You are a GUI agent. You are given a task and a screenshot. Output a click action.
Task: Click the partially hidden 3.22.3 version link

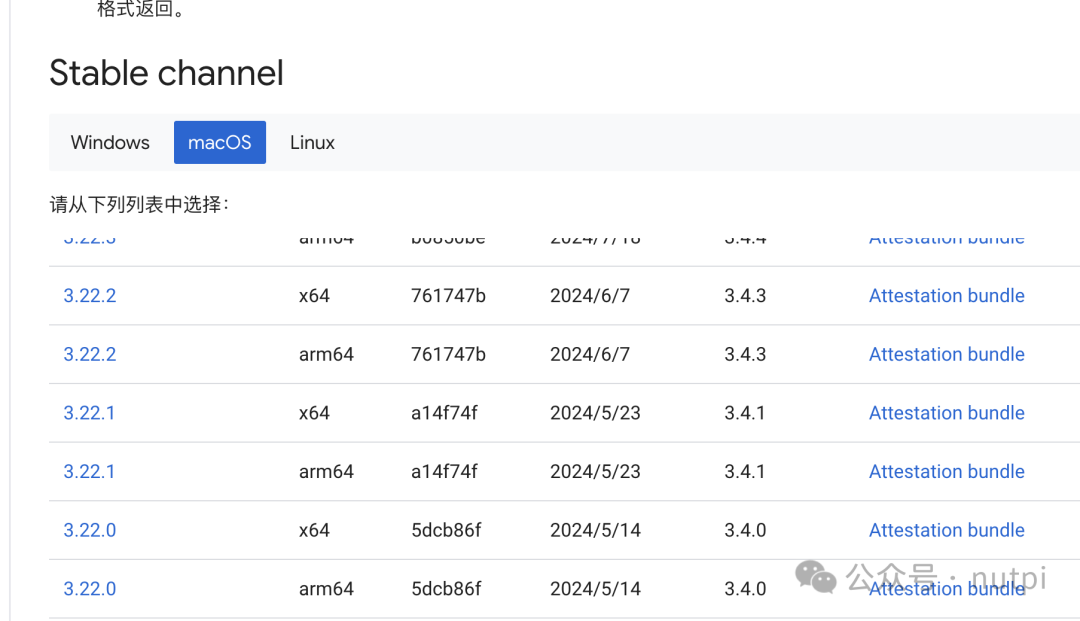90,240
